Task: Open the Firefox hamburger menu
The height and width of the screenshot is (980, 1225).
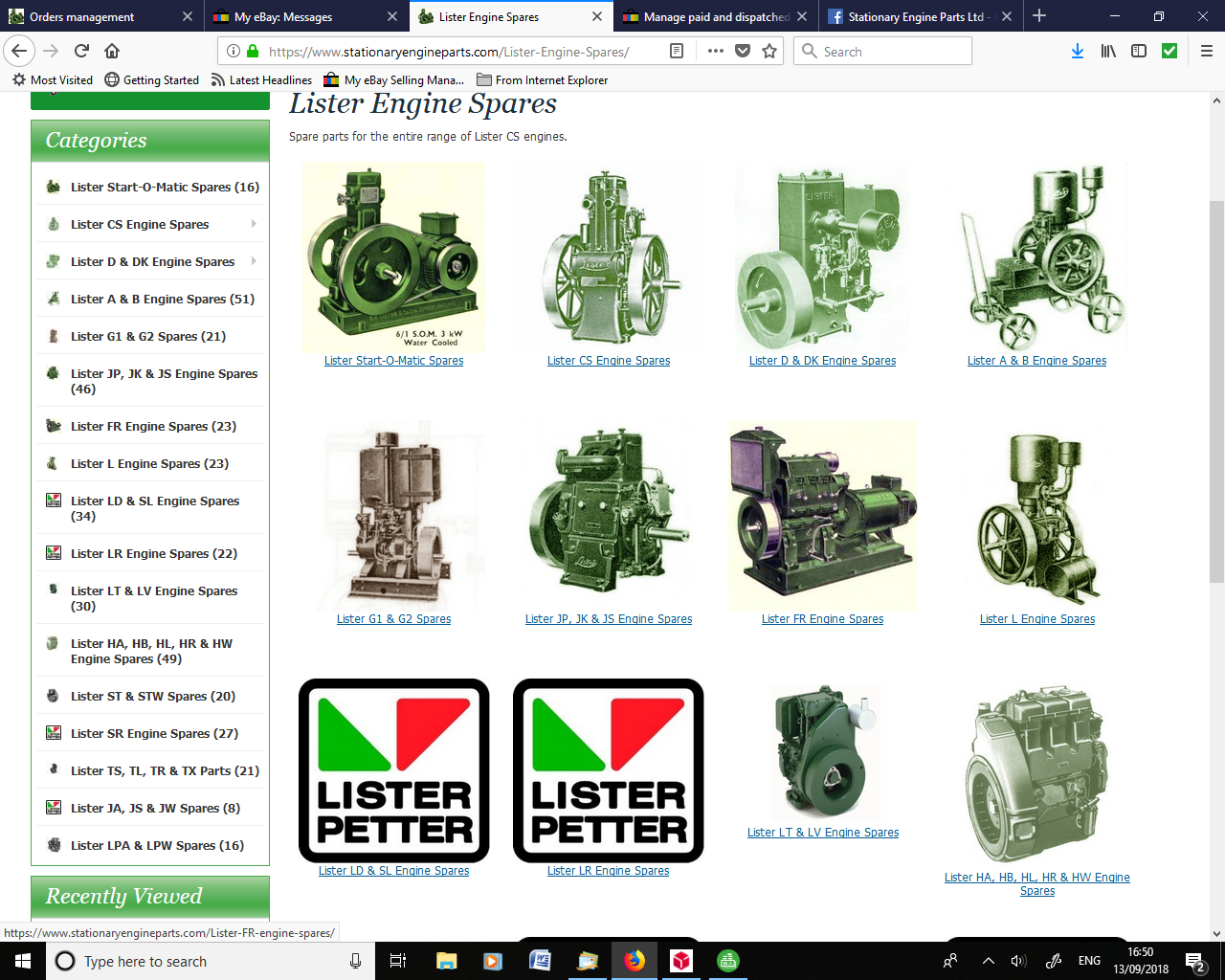Action: 1207,51
